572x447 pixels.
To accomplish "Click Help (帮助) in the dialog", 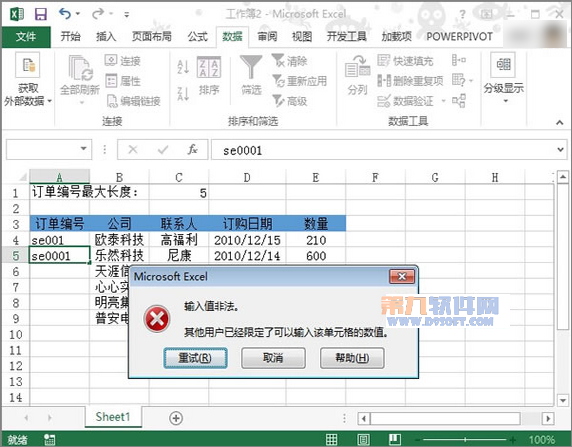I will (x=352, y=358).
